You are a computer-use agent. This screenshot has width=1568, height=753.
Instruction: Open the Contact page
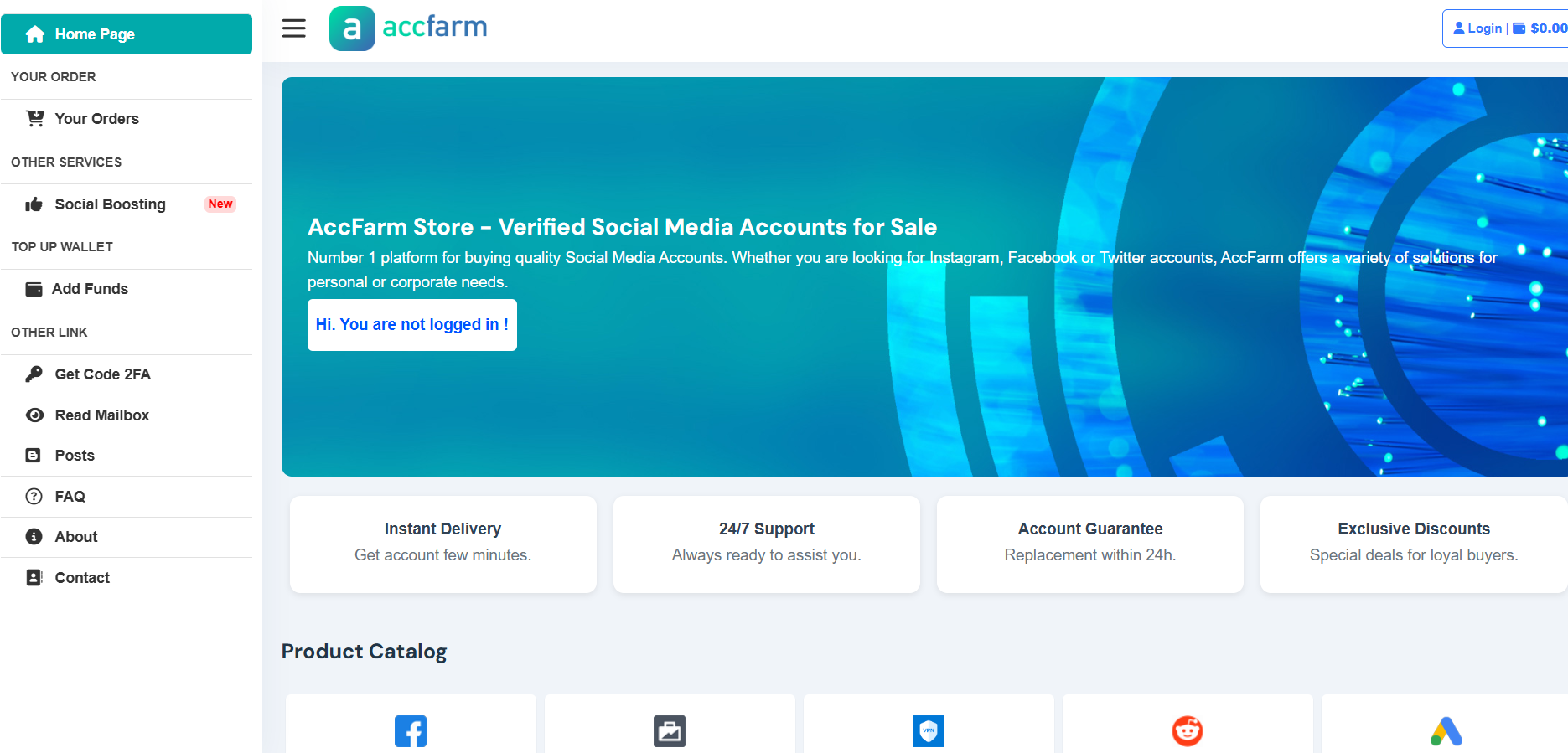click(x=82, y=578)
